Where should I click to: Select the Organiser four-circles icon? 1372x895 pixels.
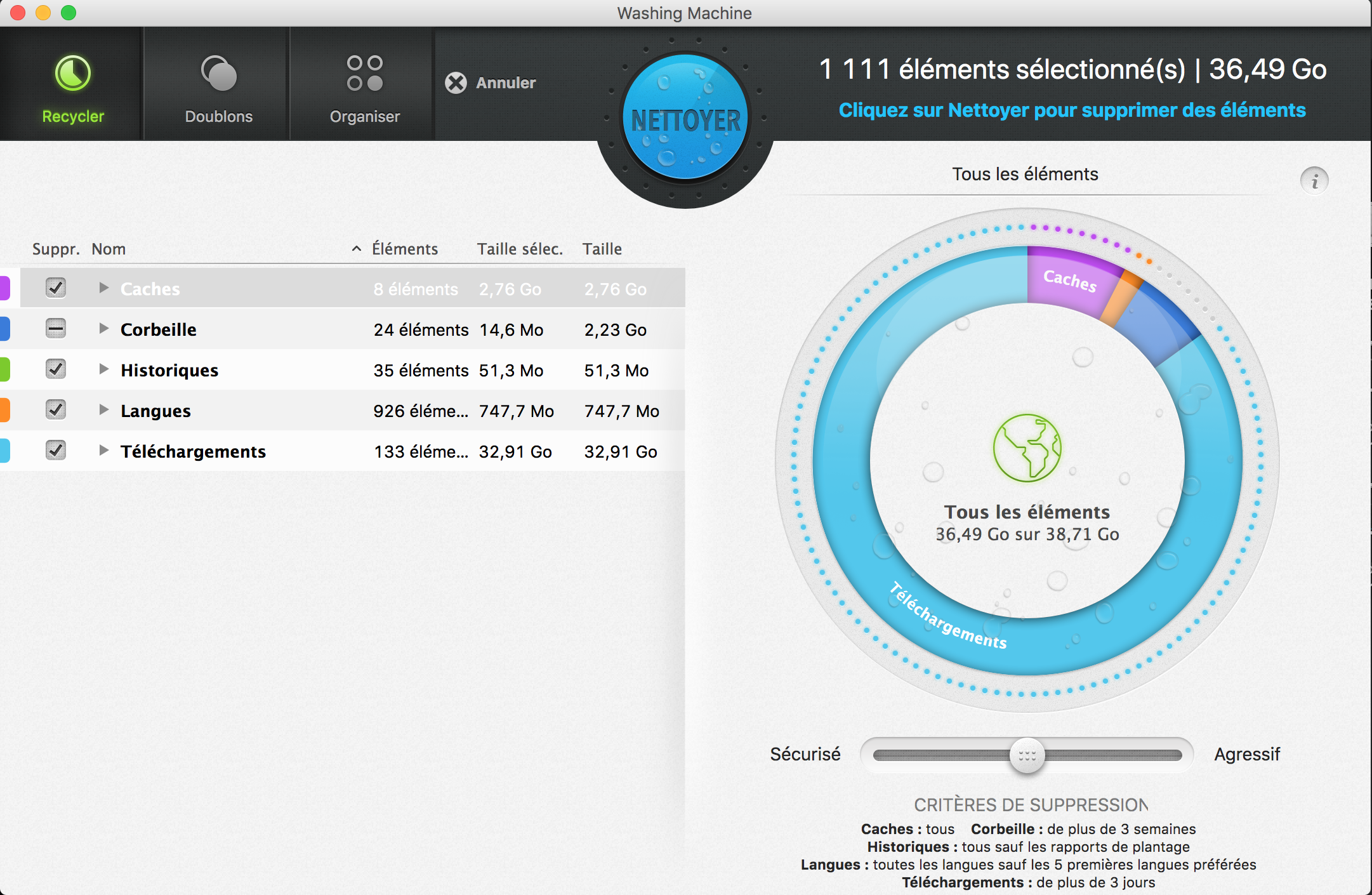[364, 73]
